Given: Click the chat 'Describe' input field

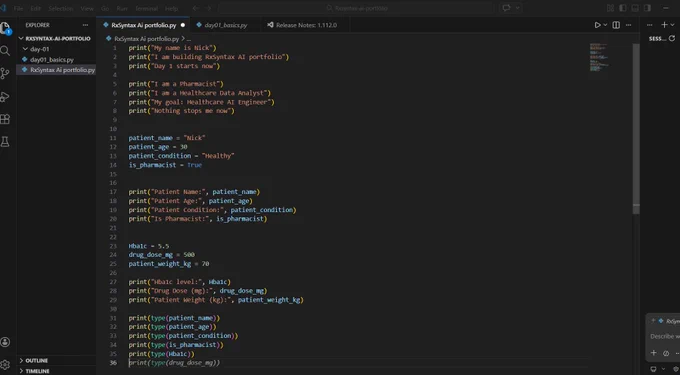Looking at the screenshot, I should click(x=664, y=336).
